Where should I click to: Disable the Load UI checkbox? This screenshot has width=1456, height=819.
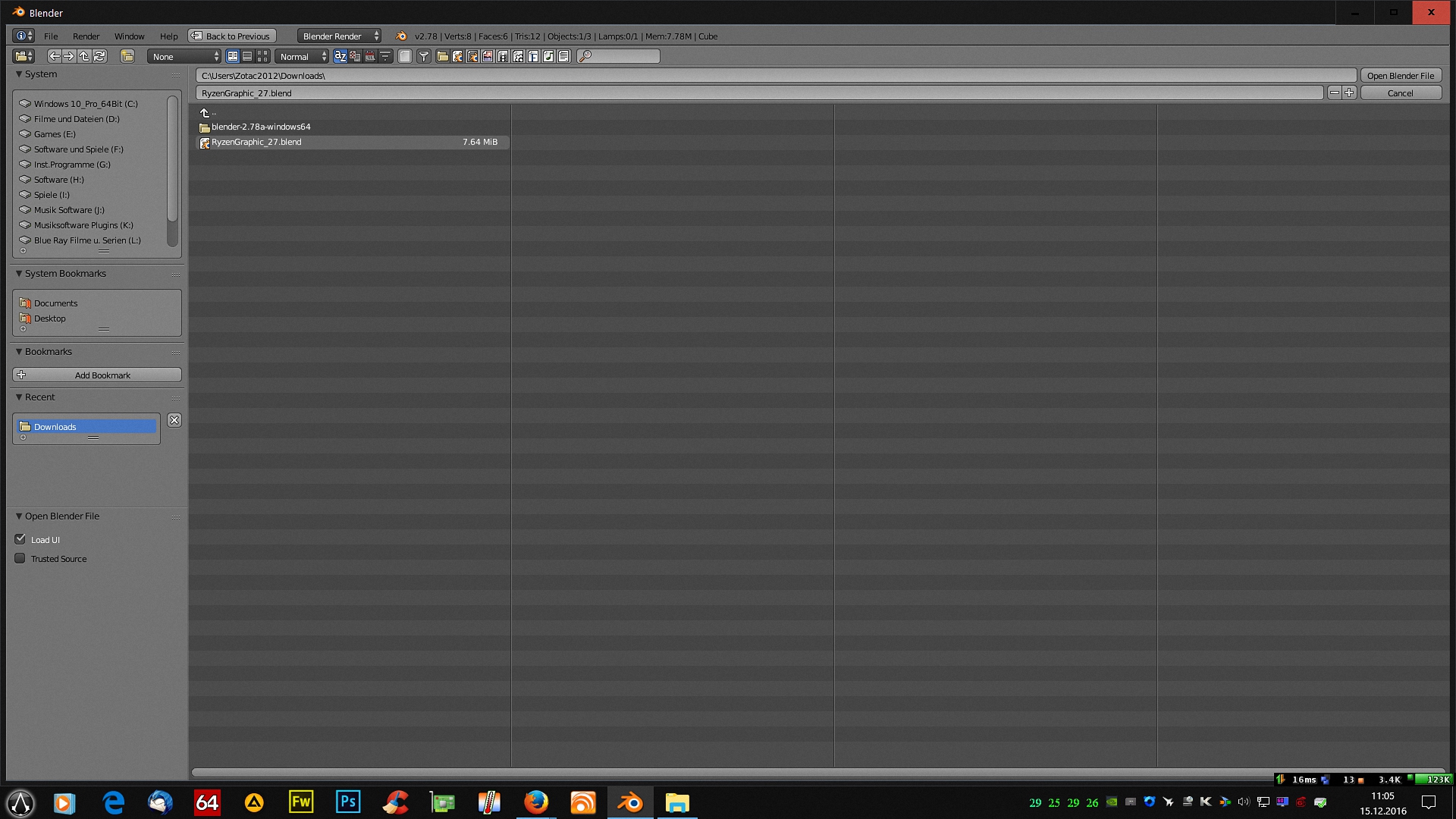pos(20,539)
